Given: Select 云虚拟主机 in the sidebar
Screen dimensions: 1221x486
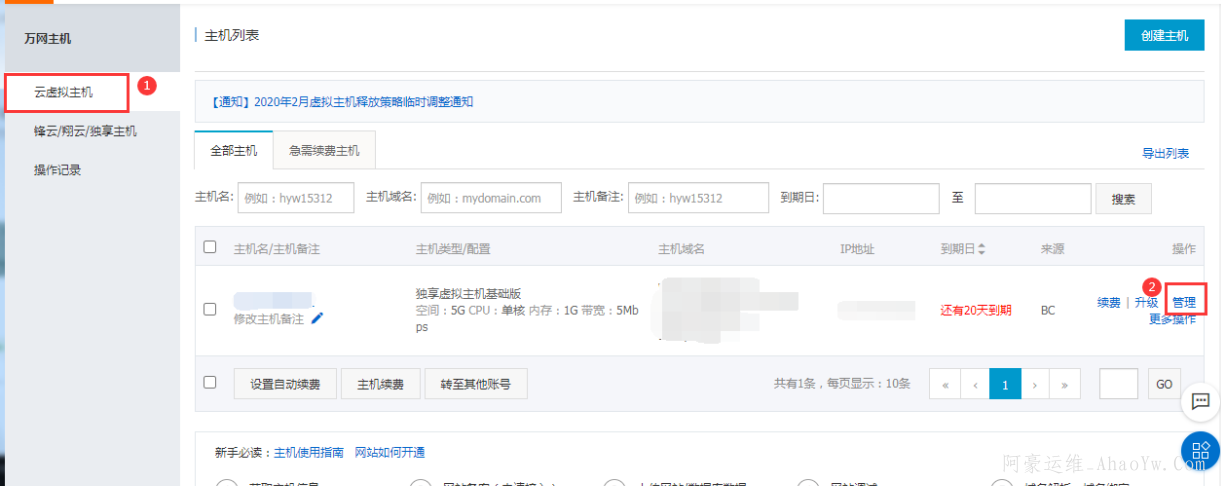Looking at the screenshot, I should tap(64, 92).
